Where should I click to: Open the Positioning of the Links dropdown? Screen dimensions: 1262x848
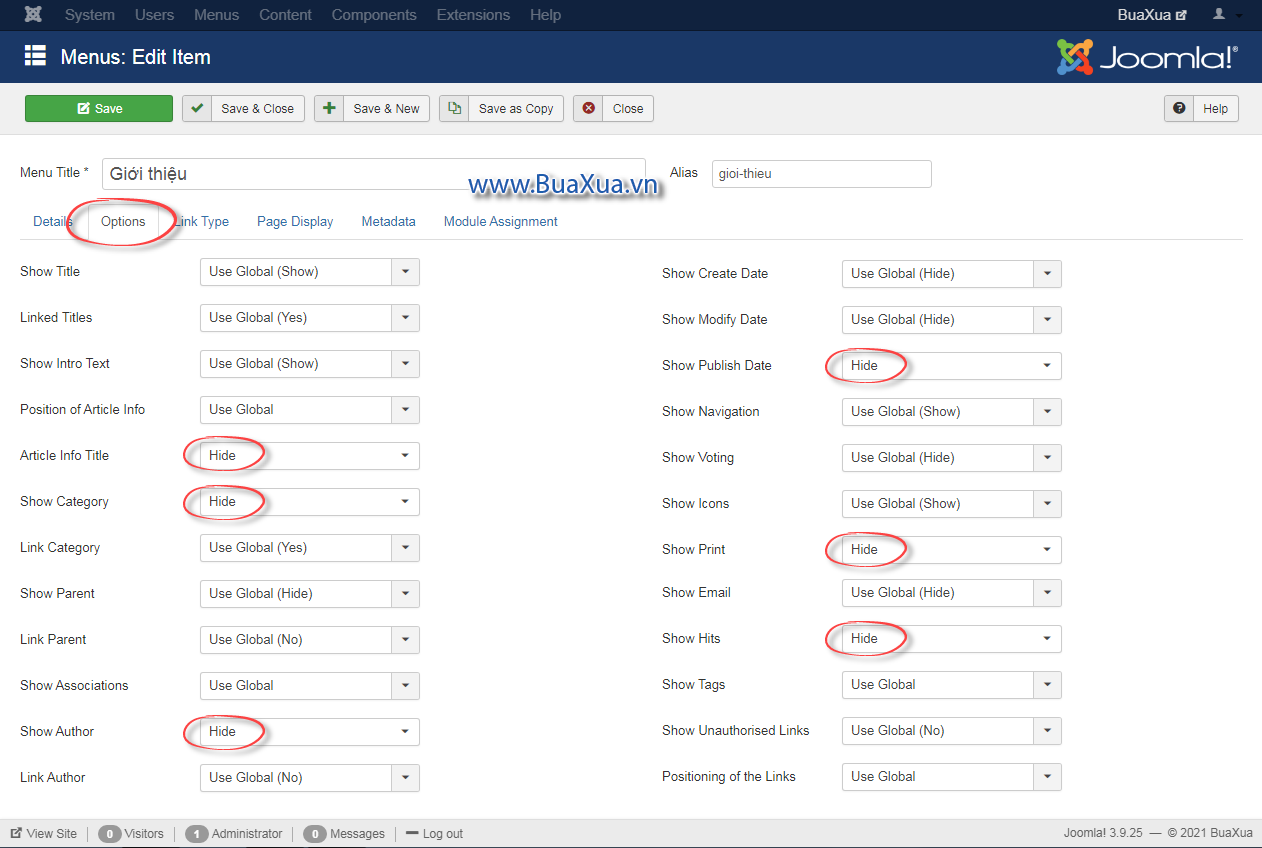(x=952, y=777)
